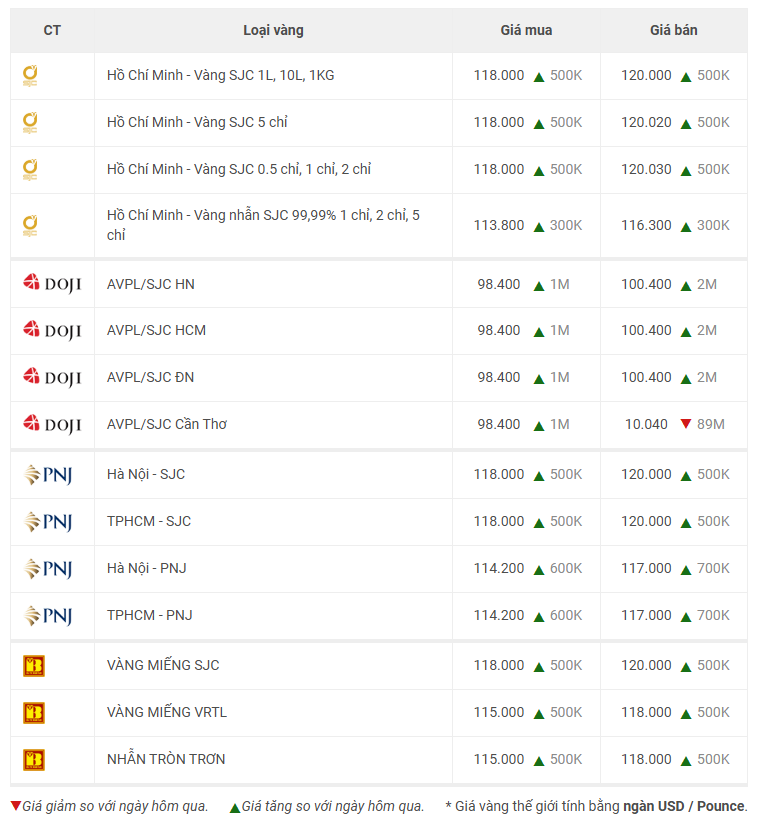Screen dimensions: 759x834
Task: Click the 89M change value
Action: (711, 424)
